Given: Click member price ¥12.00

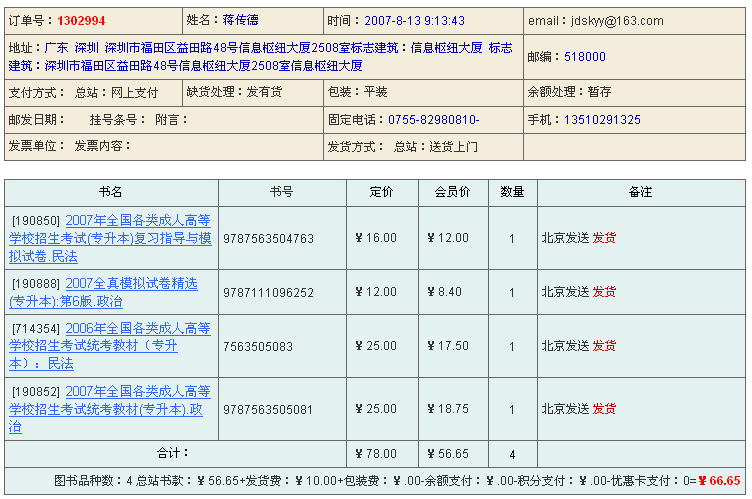Looking at the screenshot, I should [448, 238].
